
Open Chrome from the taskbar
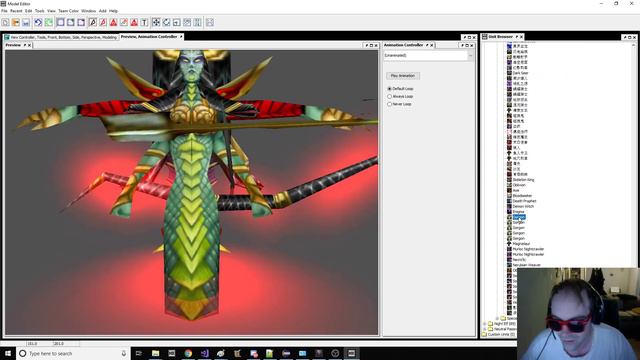[x=188, y=353]
